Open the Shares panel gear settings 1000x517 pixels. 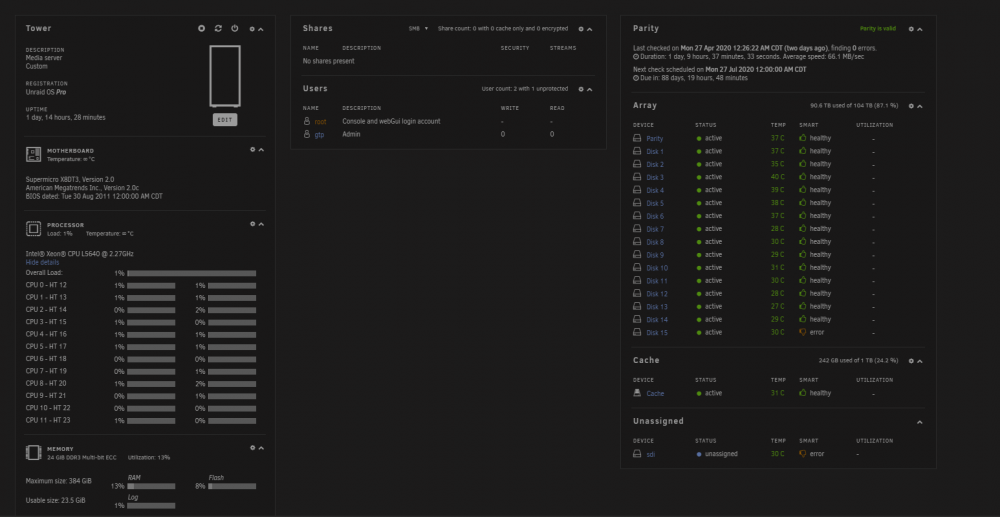pos(581,29)
